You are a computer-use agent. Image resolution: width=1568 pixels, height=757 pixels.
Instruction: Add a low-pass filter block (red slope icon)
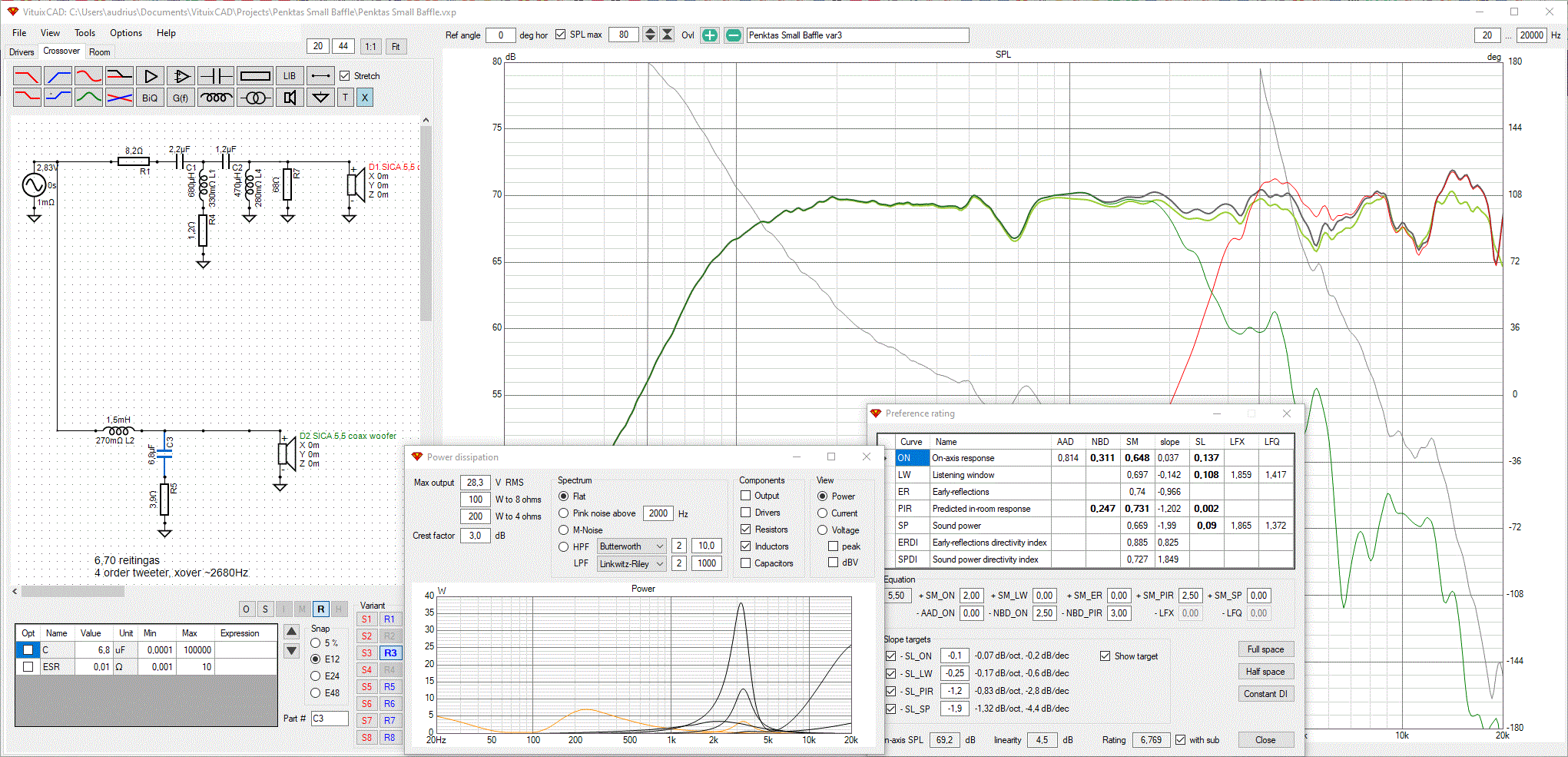[27, 76]
